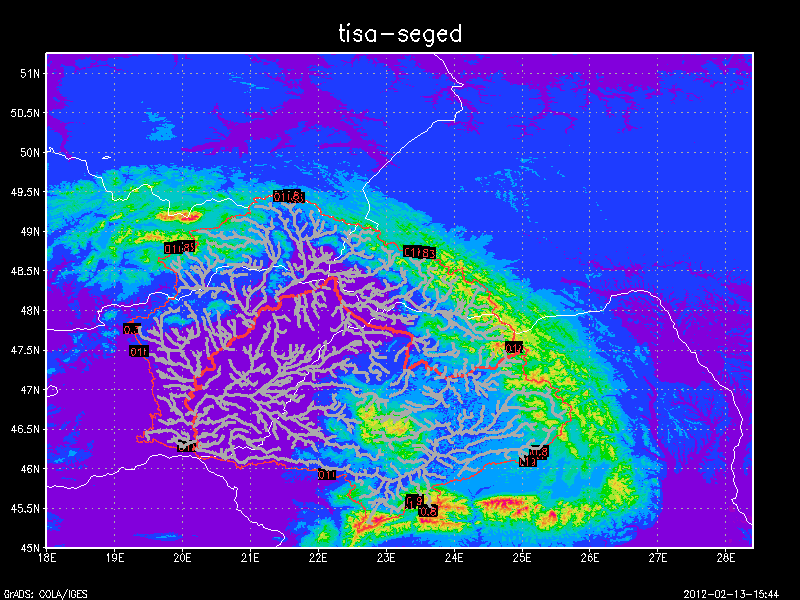Select the 19E longitude axis label
The image size is (800, 600).
[x=114, y=558]
